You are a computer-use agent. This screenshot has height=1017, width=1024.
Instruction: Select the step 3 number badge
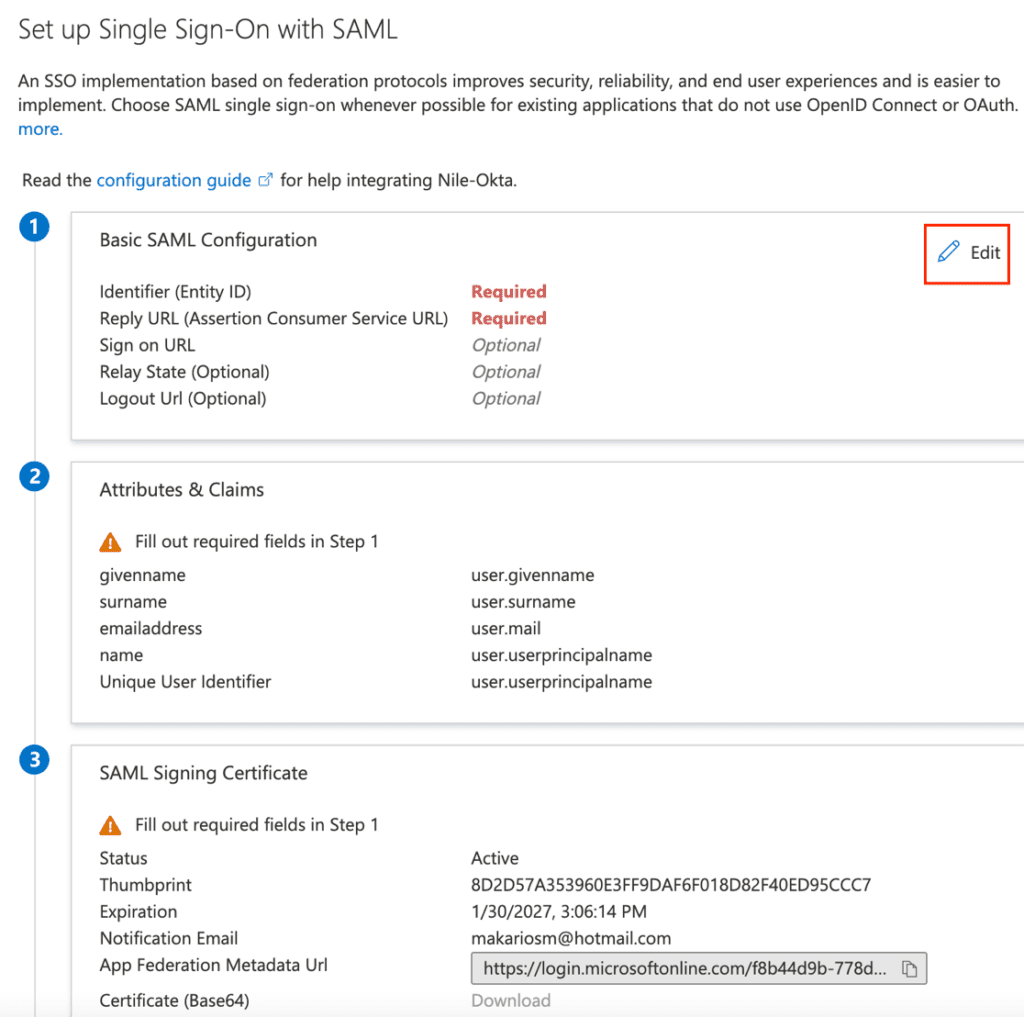(x=34, y=760)
